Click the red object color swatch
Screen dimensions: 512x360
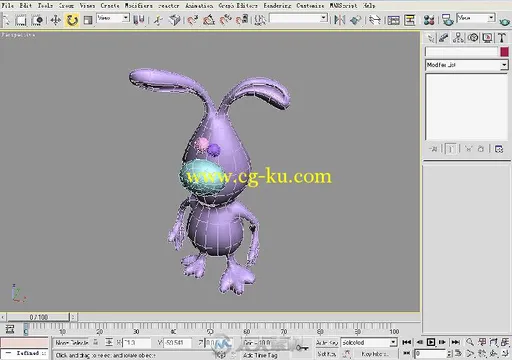click(504, 52)
